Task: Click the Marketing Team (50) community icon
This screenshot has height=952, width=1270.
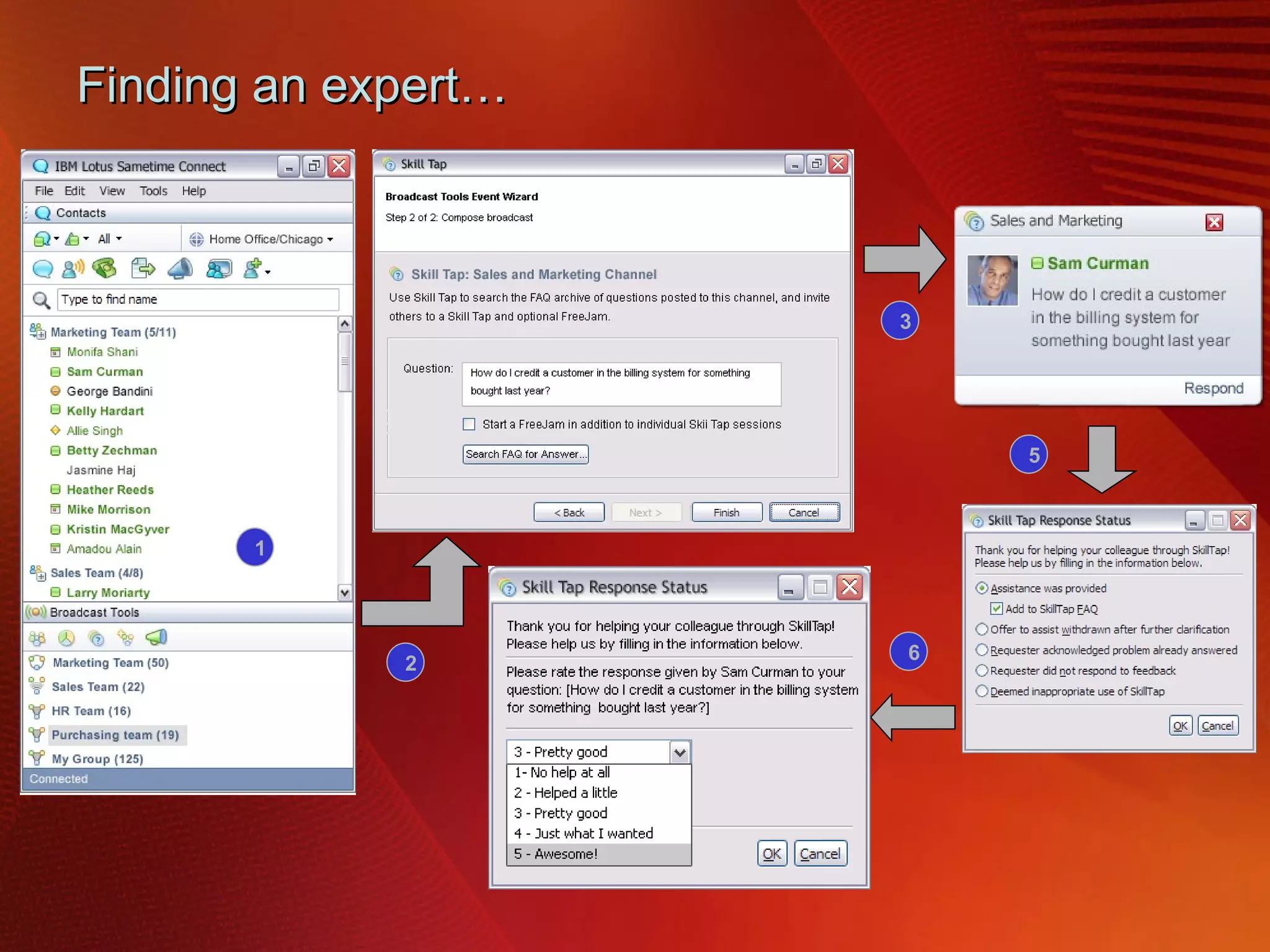Action: click(37, 663)
